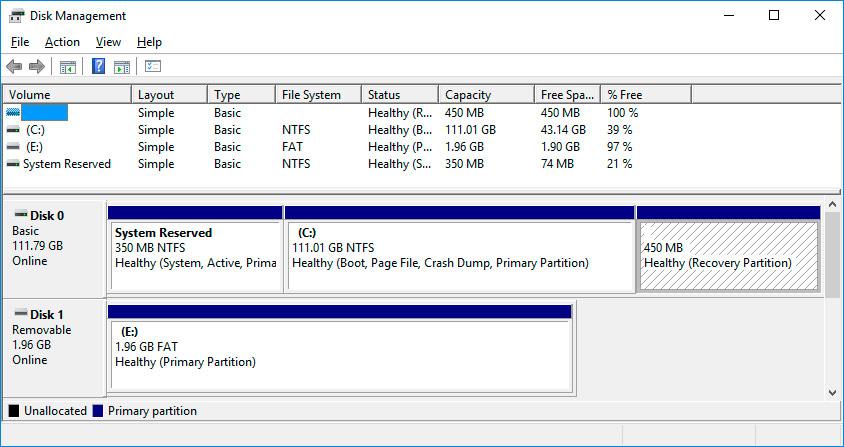Maximize the Disk Management window

click(x=774, y=16)
